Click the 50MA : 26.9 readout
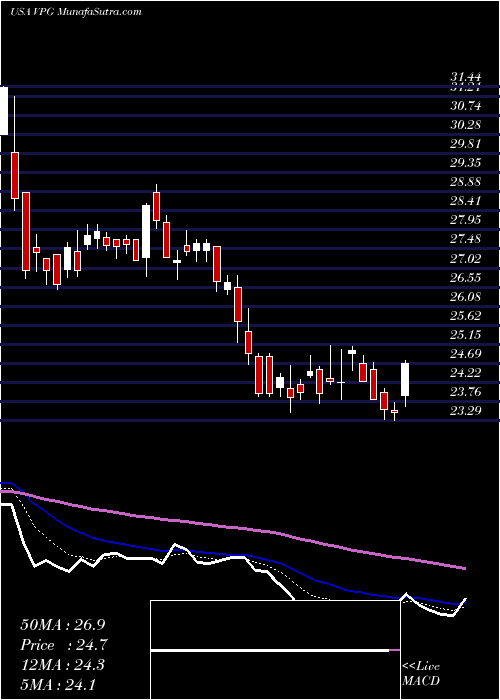Image resolution: width=500 pixels, height=700 pixels. (x=63, y=625)
